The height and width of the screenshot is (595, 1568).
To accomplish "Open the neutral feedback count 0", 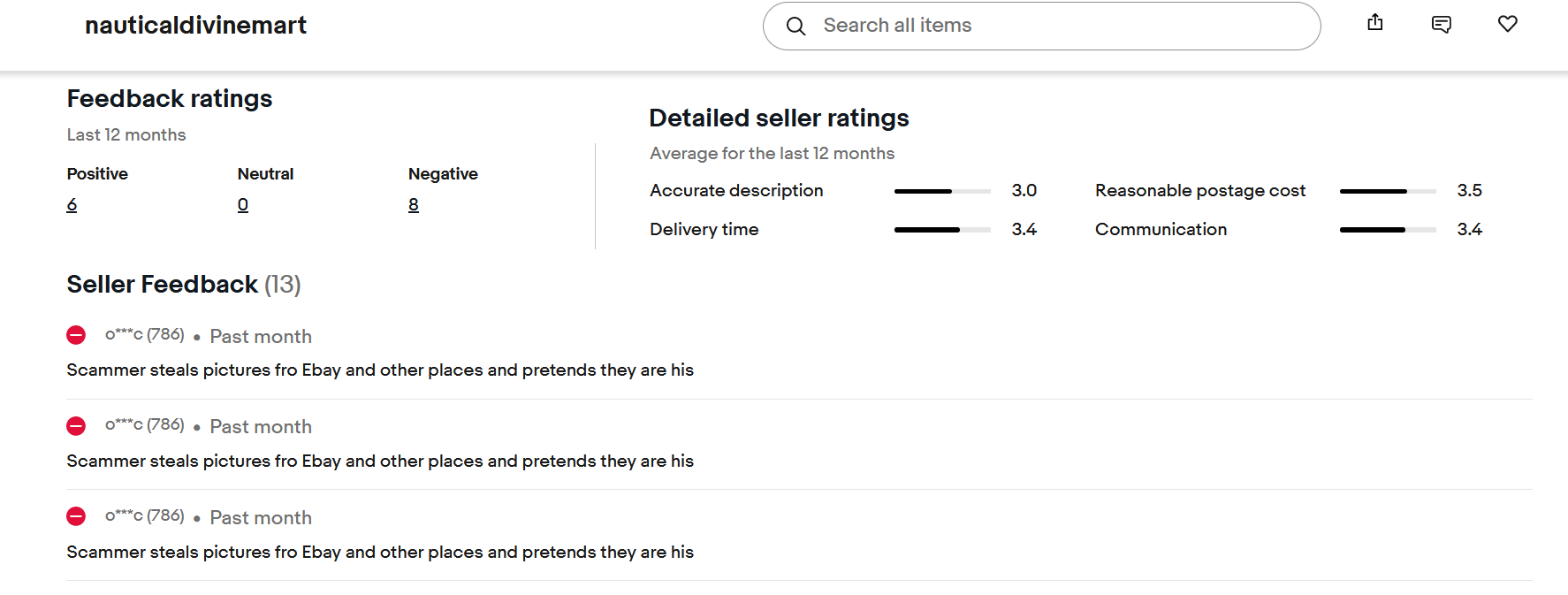I will click(x=243, y=205).
